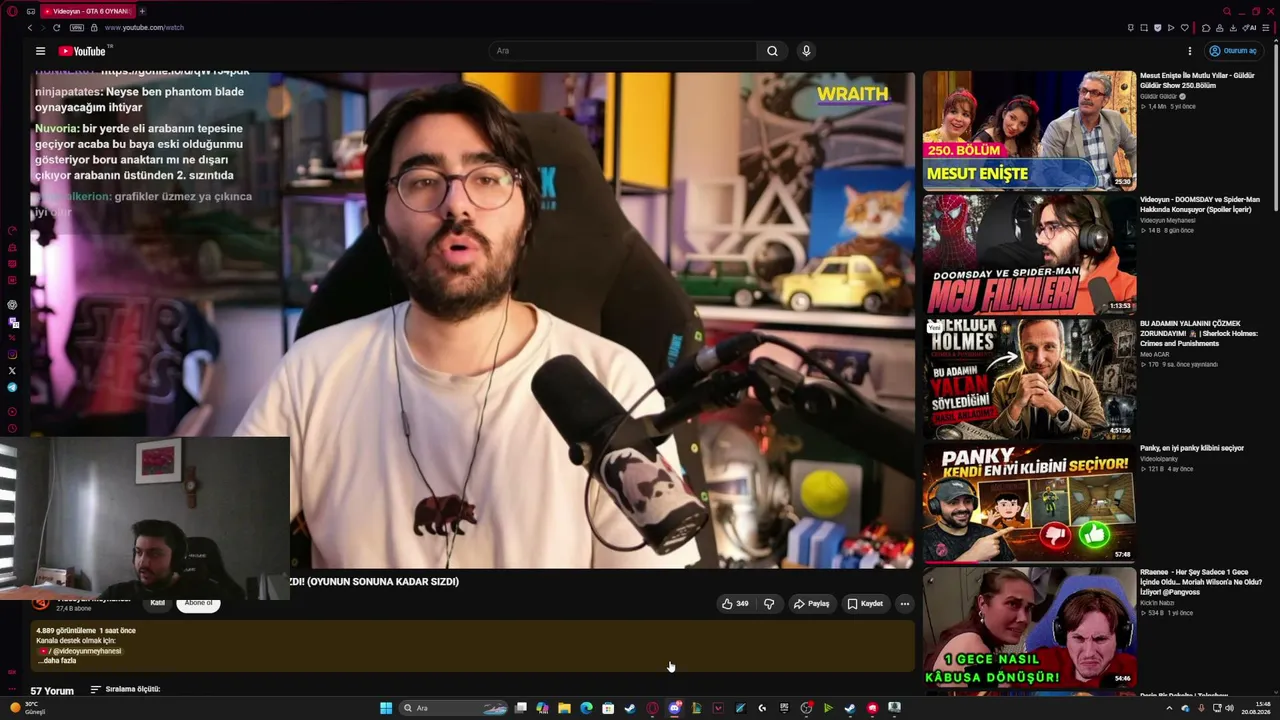Image resolution: width=1280 pixels, height=720 pixels.
Task: Click the www.youtube.com/watch address bar
Action: [x=144, y=28]
